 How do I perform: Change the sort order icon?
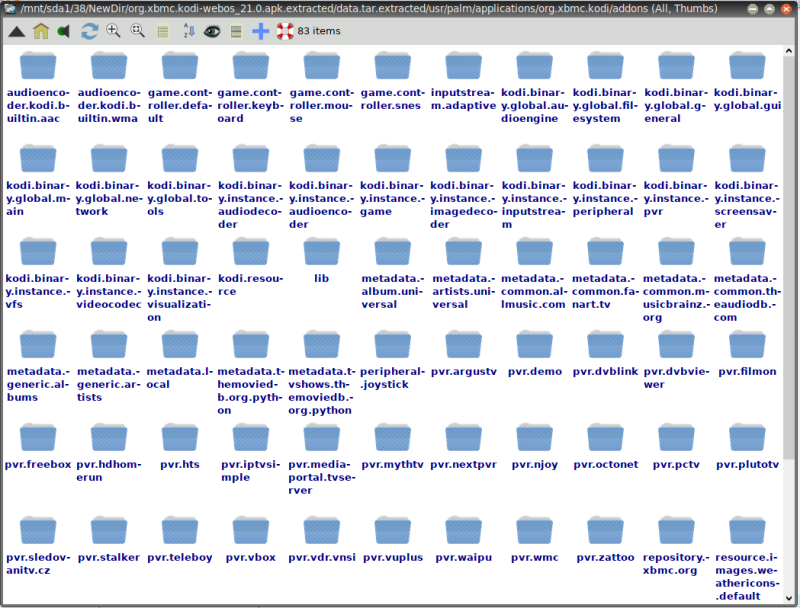coord(188,32)
